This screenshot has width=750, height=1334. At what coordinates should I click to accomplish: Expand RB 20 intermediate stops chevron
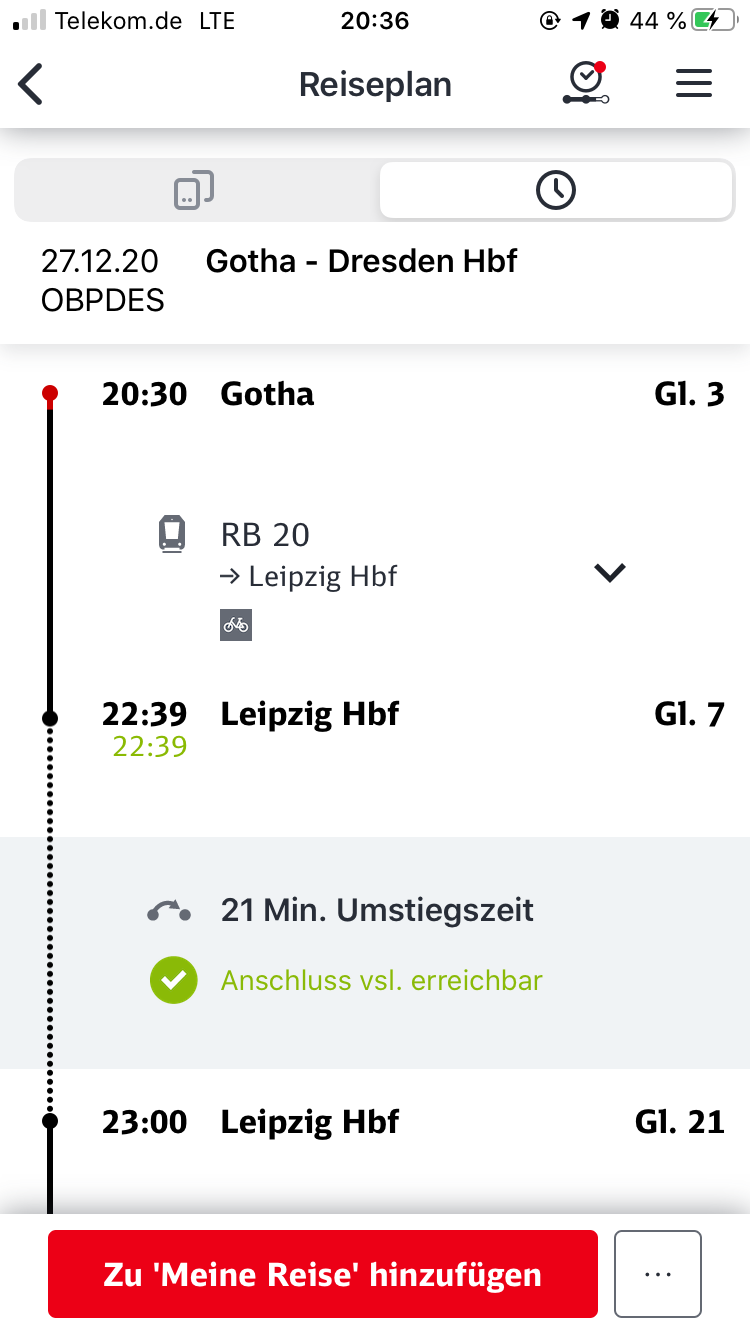609,572
